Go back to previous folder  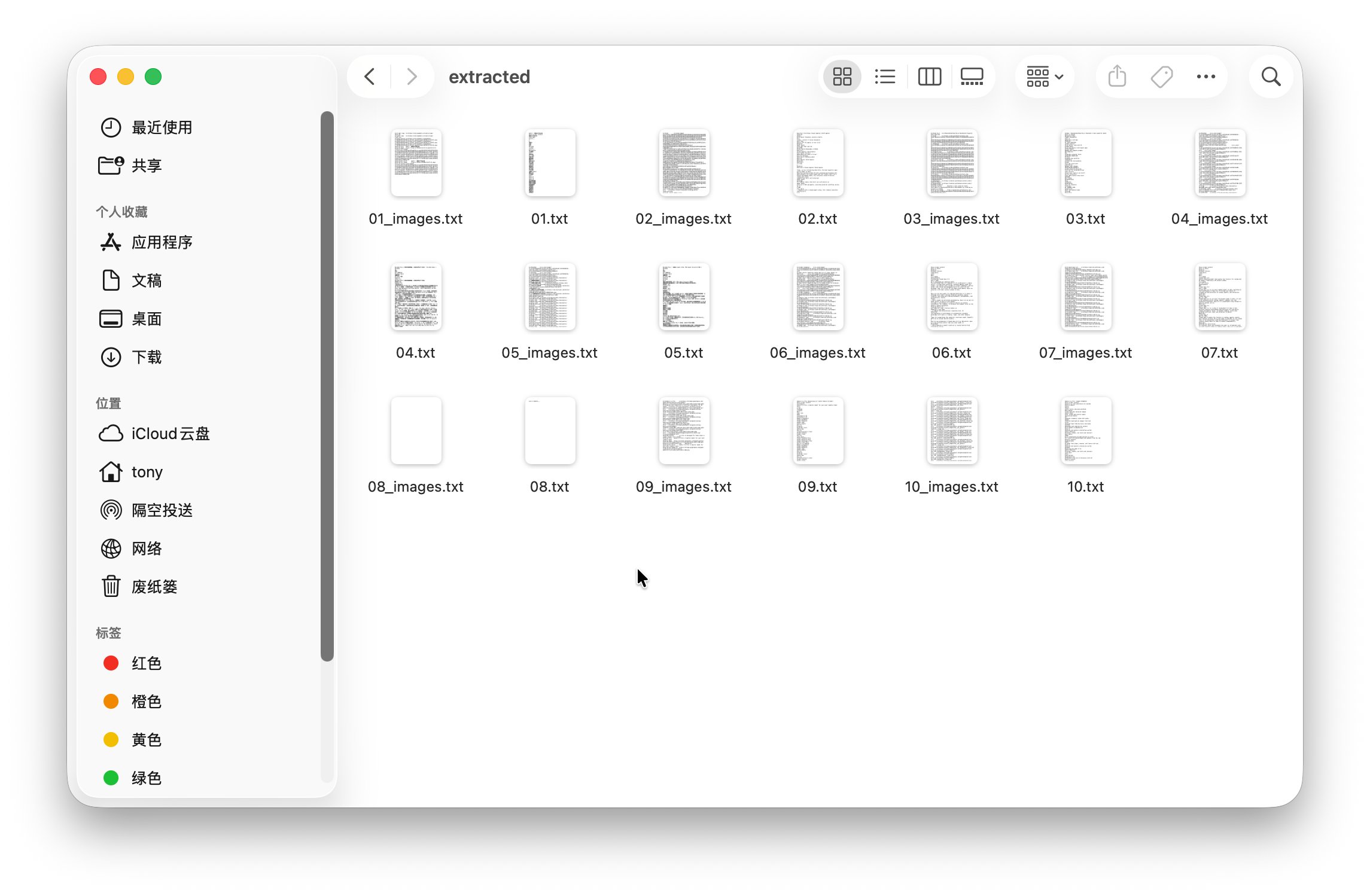(370, 77)
